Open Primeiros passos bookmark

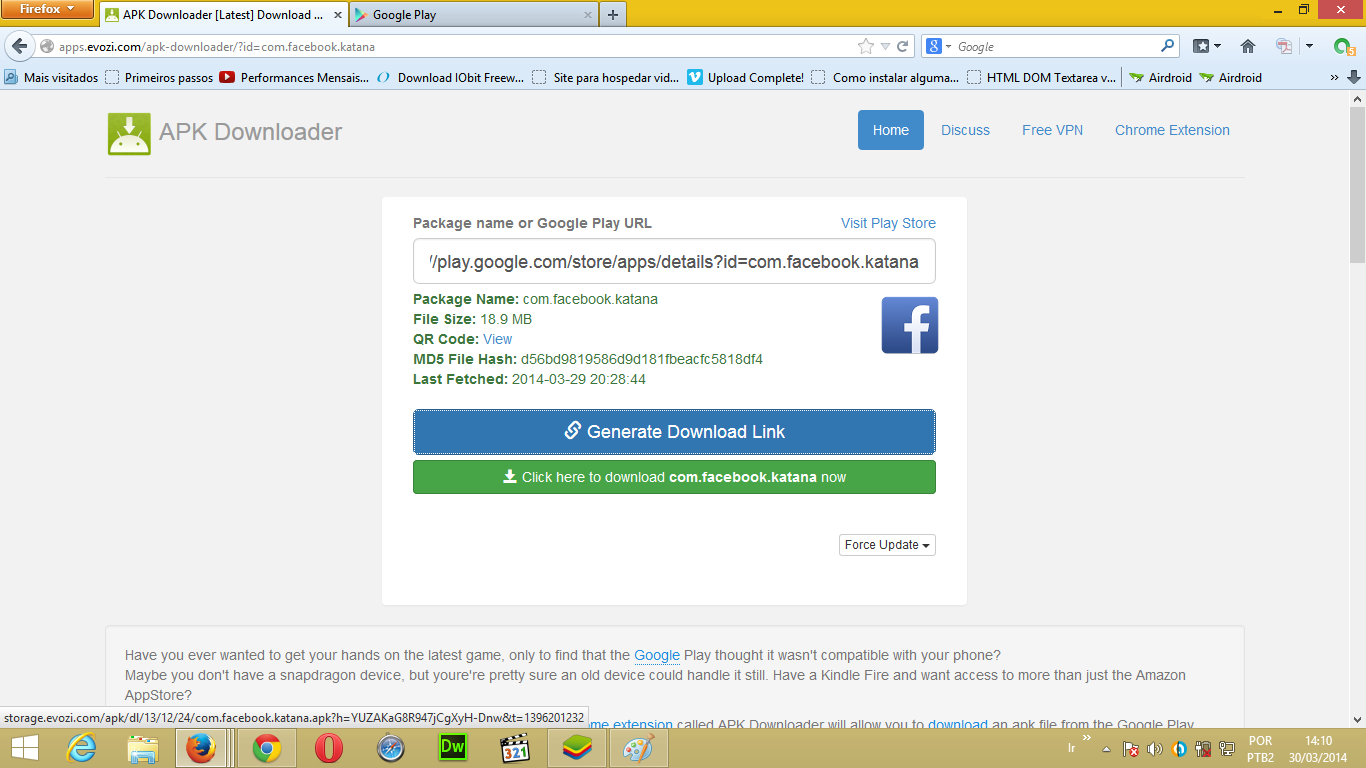[x=159, y=77]
